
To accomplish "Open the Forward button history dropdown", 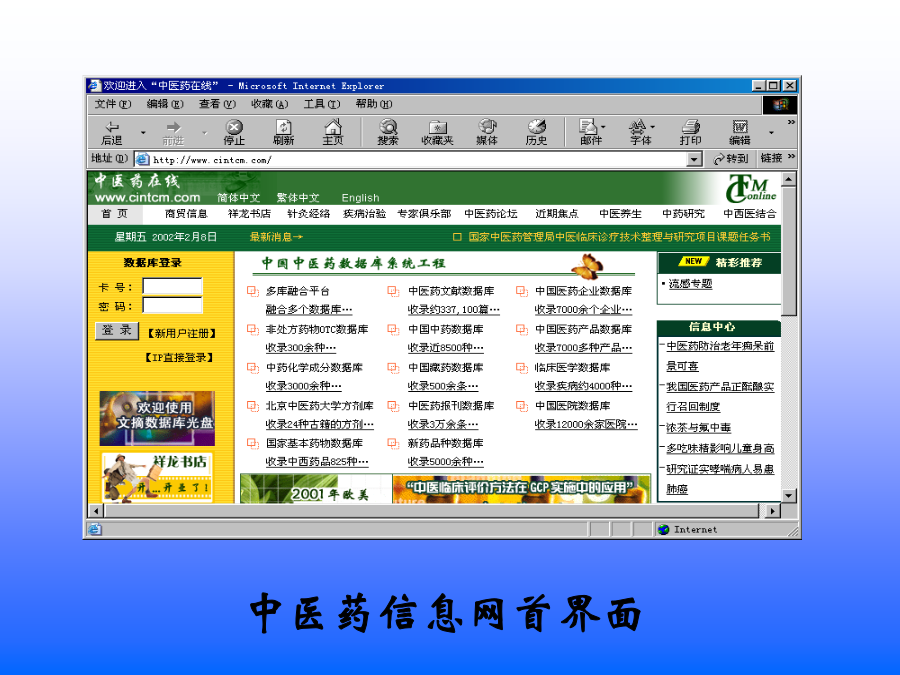I will coord(204,133).
